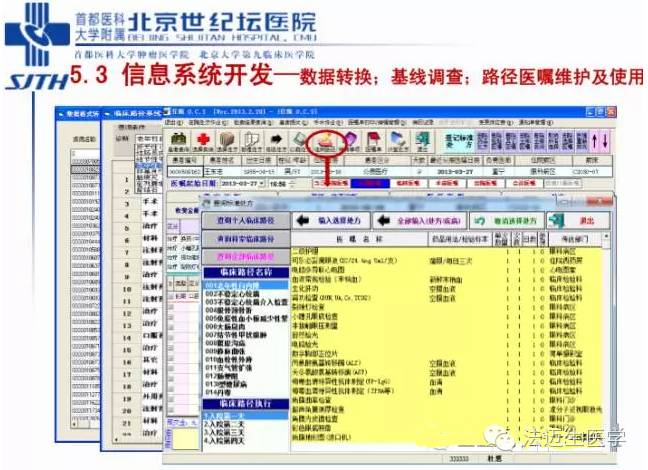Screen dimensions: 648x470
Task: Select pathway 011支气管扩张
Action: (229, 367)
